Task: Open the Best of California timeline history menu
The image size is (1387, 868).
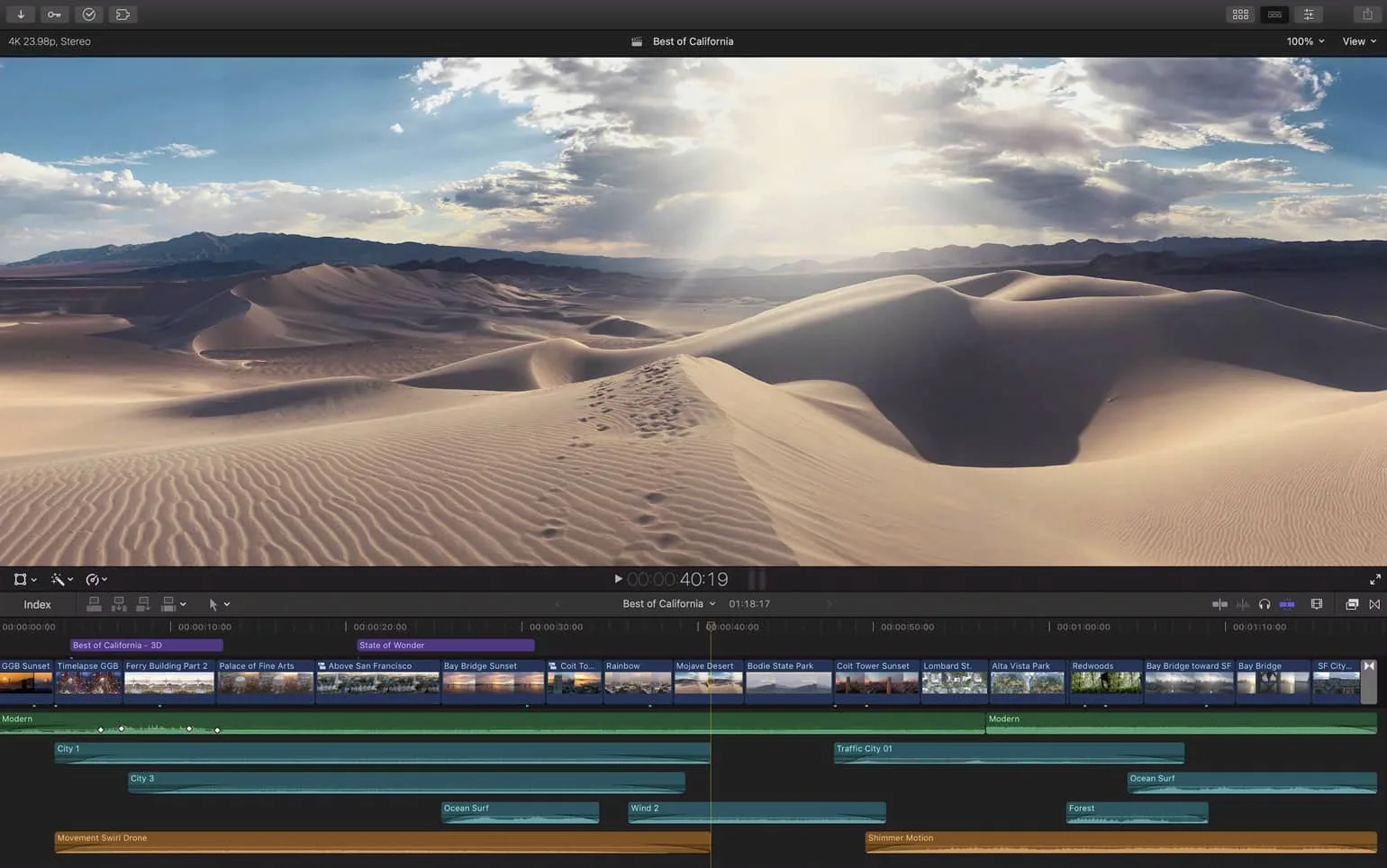Action: pos(669,603)
